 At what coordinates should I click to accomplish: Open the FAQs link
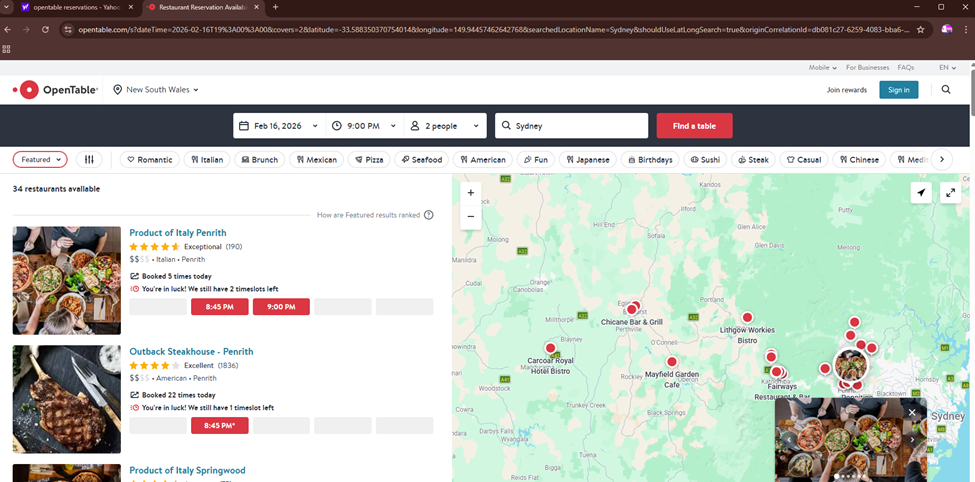905,67
